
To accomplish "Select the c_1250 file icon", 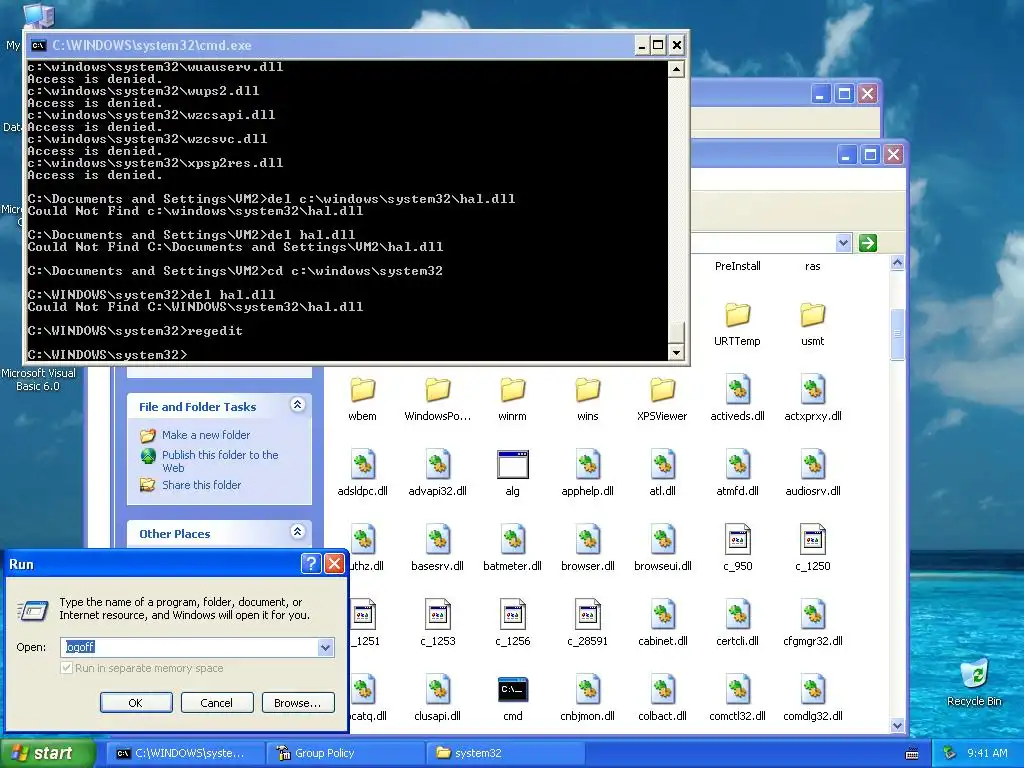I will 812,539.
